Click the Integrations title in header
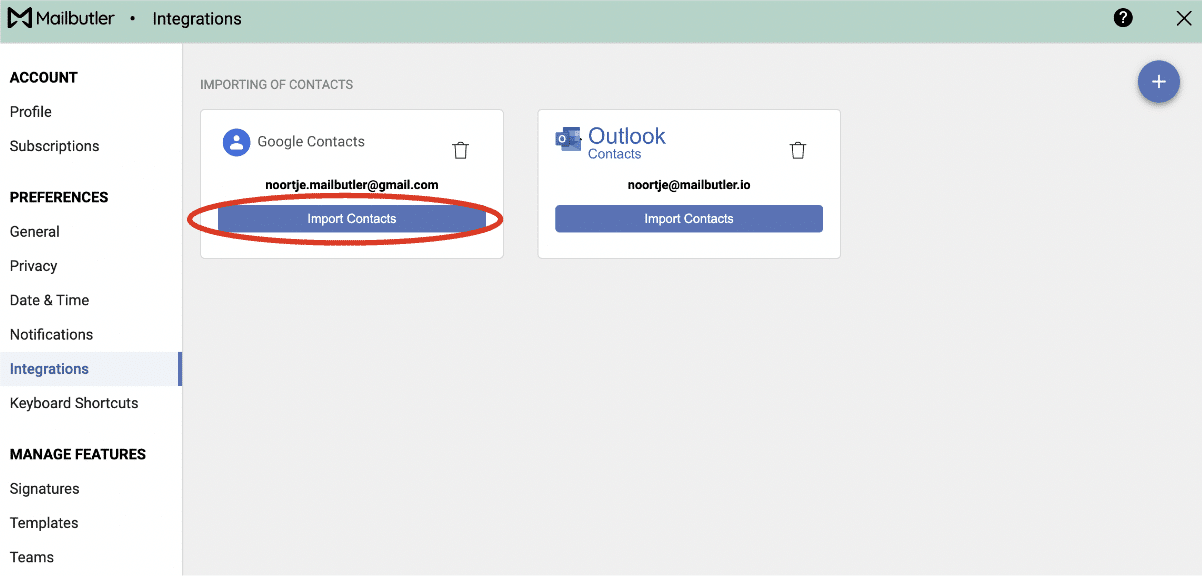 coord(197,19)
